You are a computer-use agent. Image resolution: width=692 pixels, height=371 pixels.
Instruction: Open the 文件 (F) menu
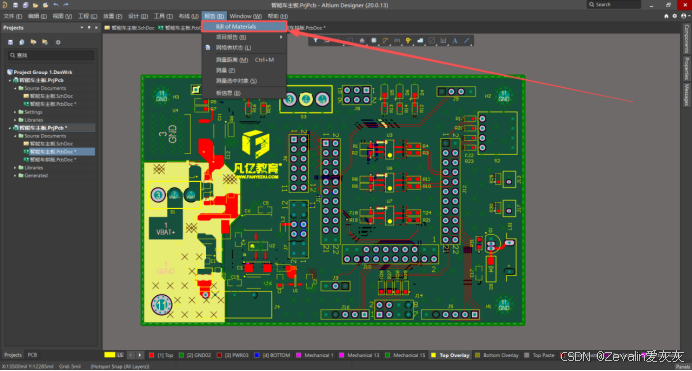[x=13, y=16]
